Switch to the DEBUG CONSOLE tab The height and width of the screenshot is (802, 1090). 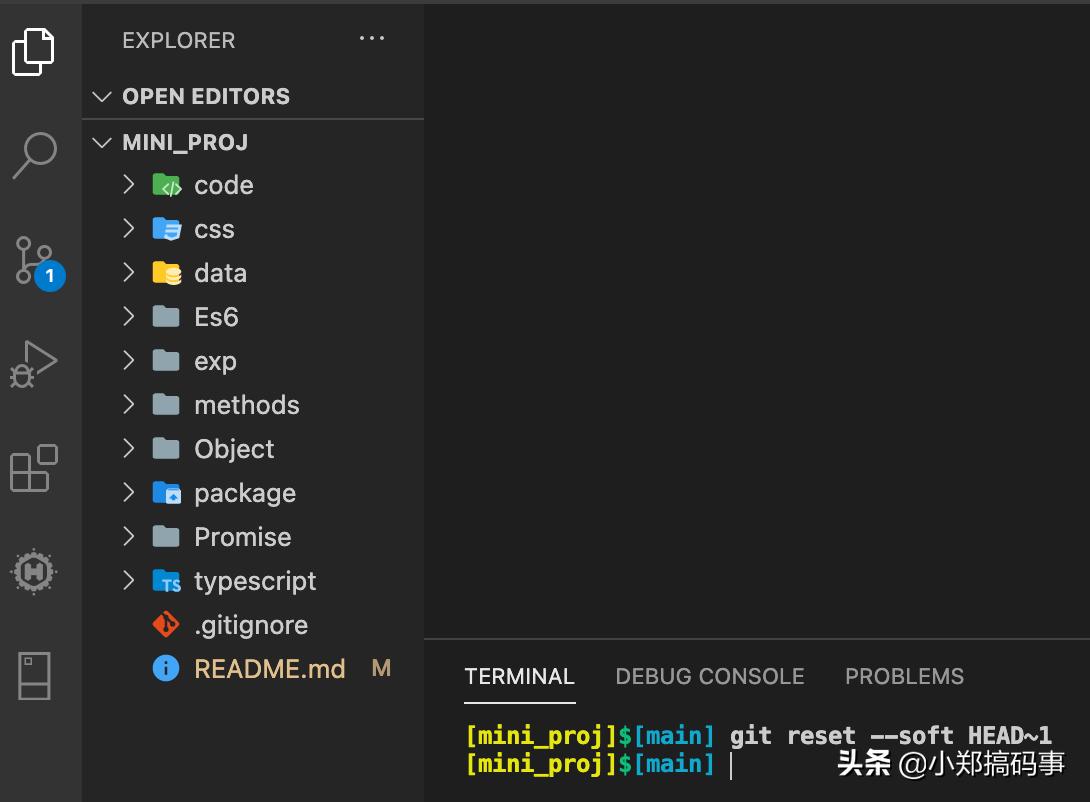[x=710, y=676]
